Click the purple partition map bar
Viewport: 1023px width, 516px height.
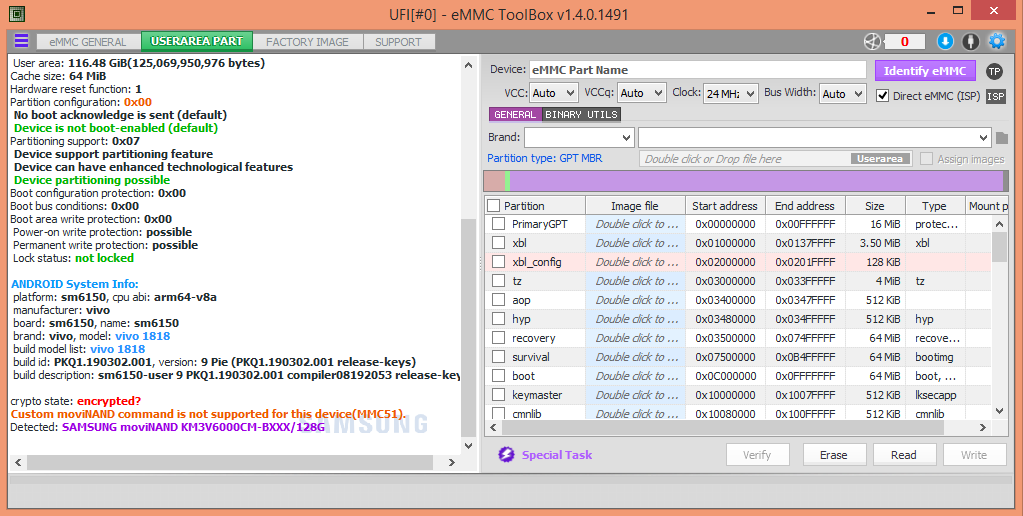pyautogui.click(x=756, y=181)
